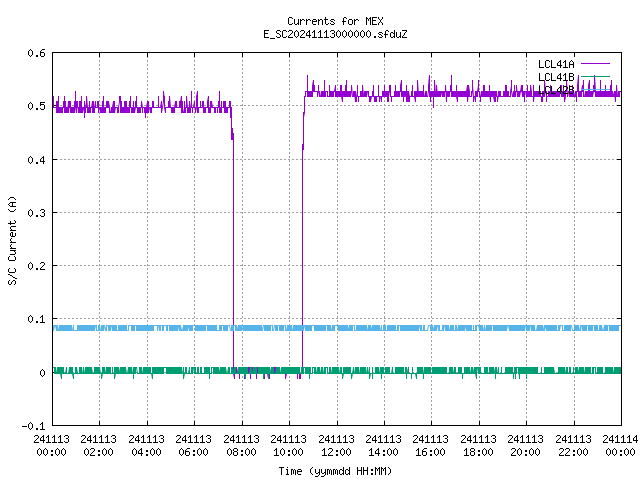Select the LCL41A legend label
Screen dimensions: 640x480
point(556,64)
